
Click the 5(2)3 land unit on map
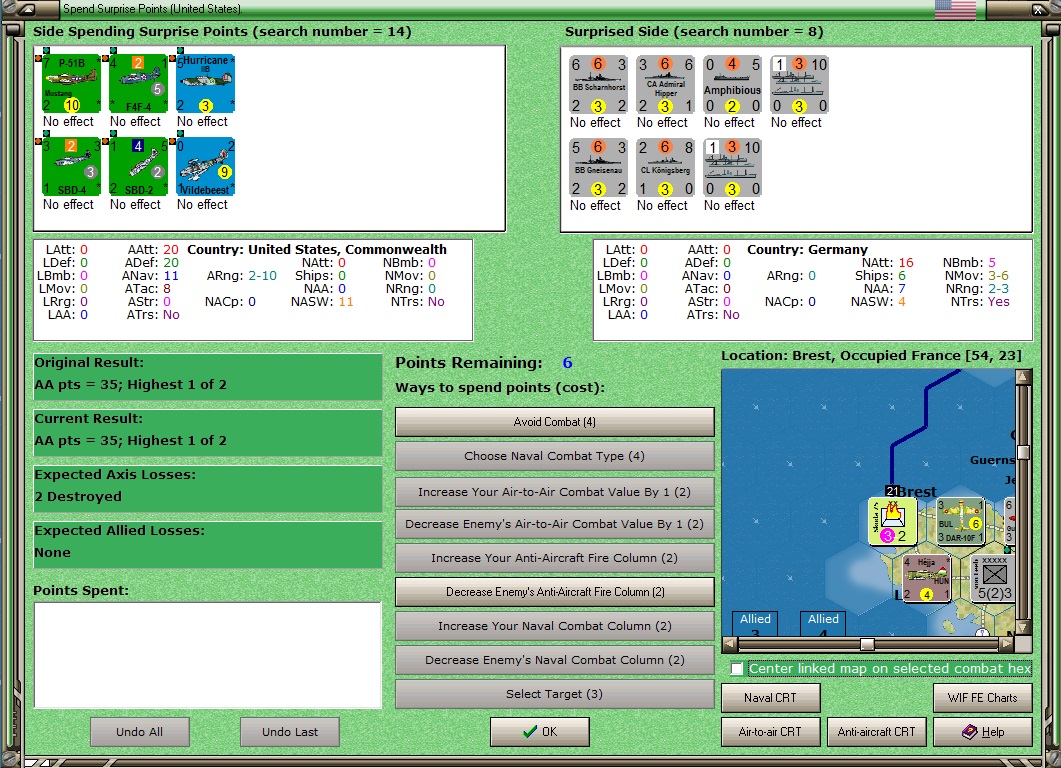point(994,579)
